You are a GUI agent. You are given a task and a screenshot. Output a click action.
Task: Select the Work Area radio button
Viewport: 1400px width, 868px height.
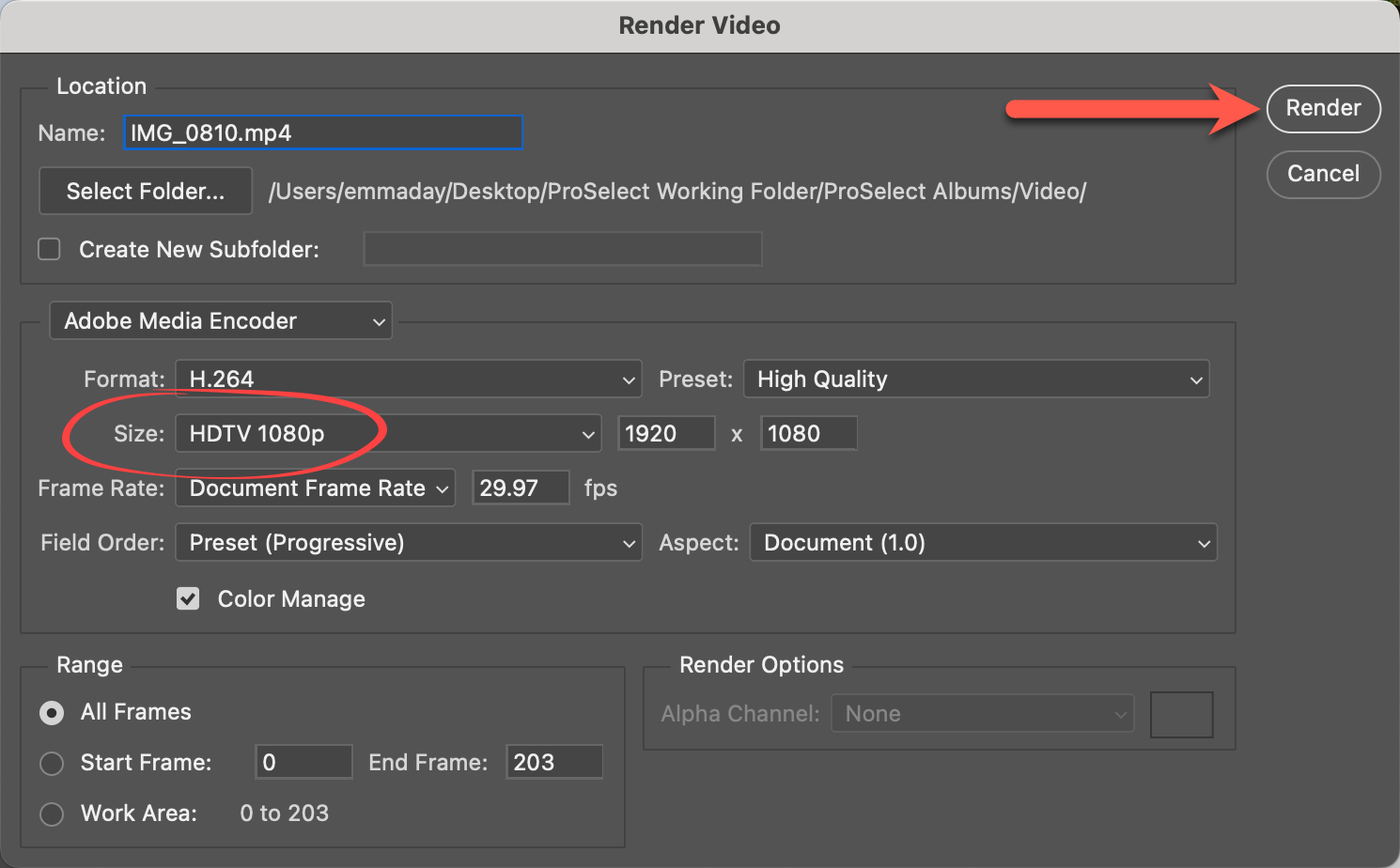coord(53,814)
